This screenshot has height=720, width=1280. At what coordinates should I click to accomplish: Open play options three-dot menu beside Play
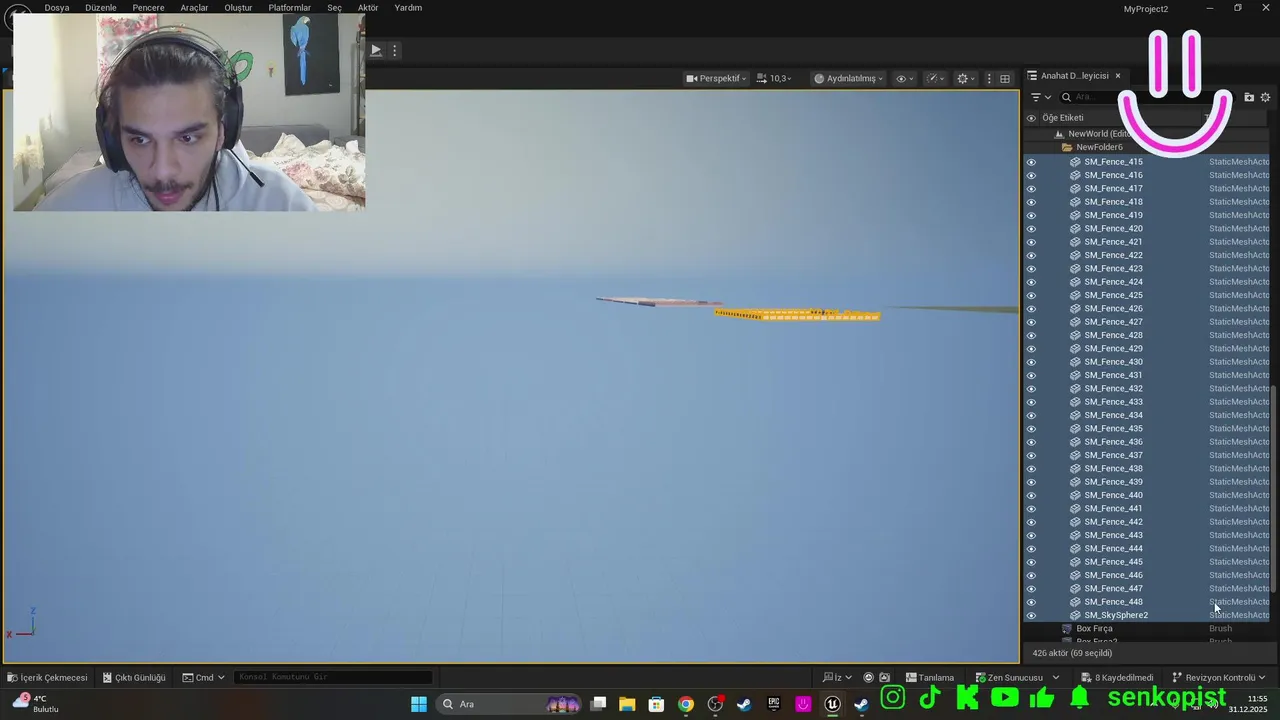395,50
